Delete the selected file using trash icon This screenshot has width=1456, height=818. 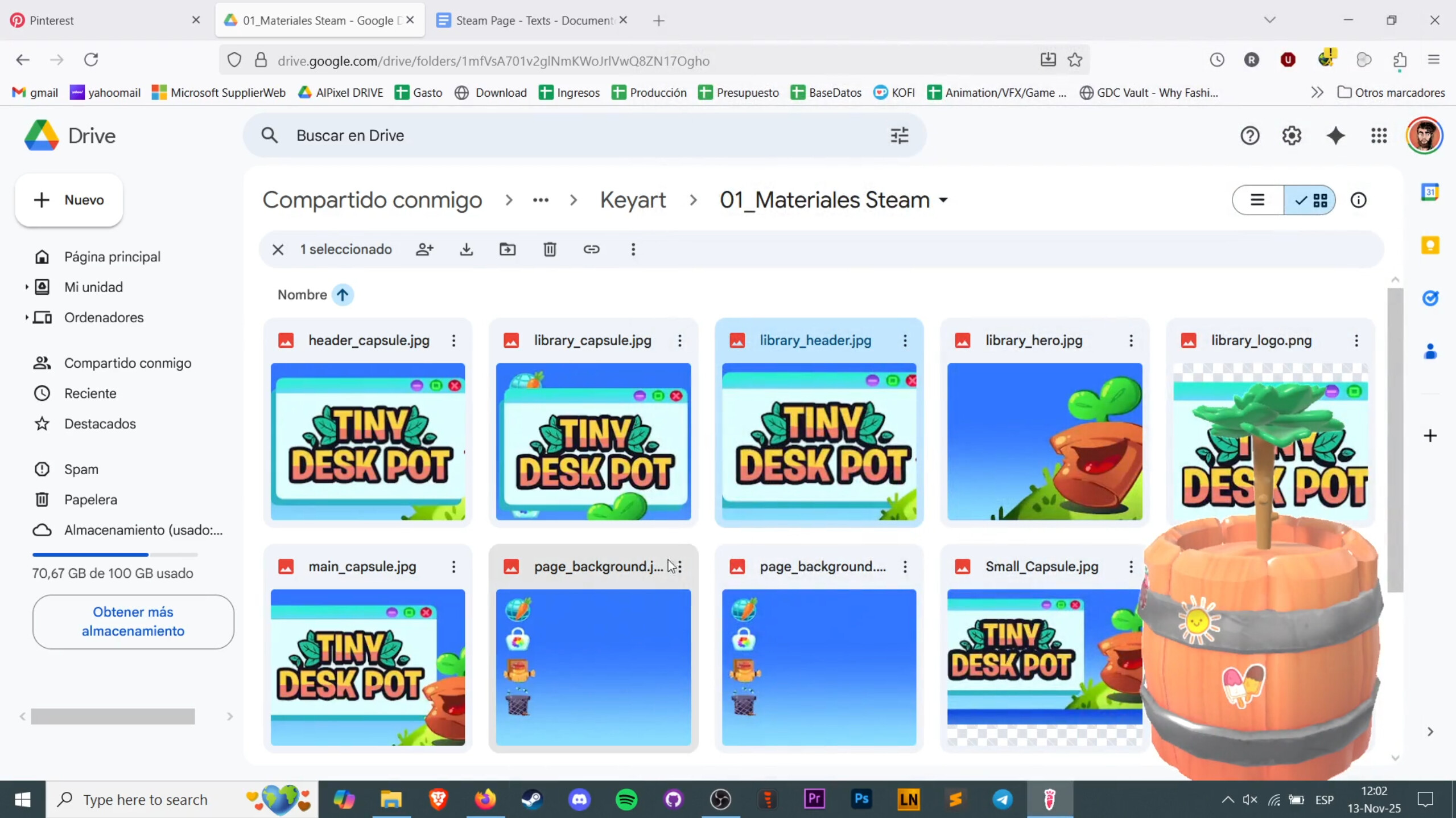549,249
